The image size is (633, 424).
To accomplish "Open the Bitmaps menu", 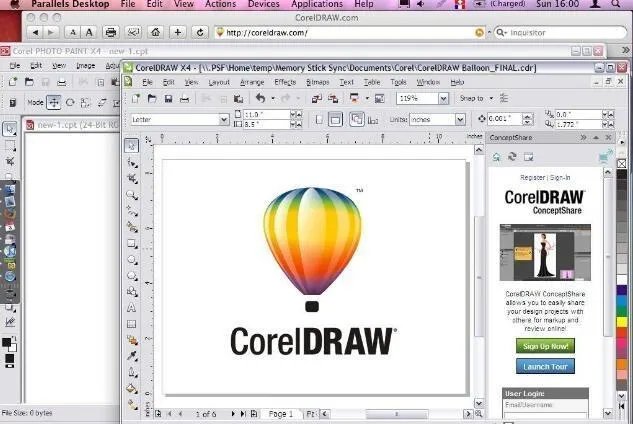I will pyautogui.click(x=317, y=82).
